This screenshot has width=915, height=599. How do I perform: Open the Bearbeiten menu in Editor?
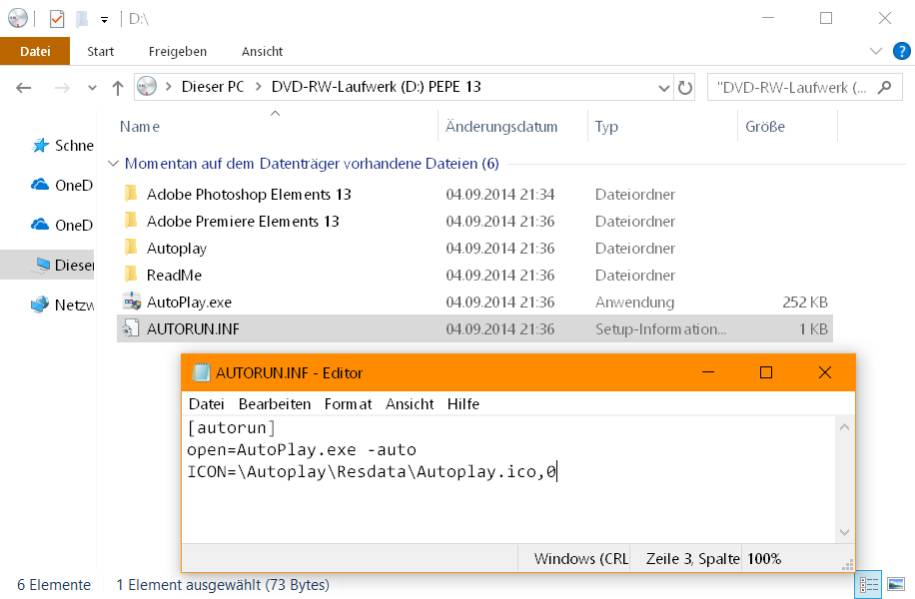274,404
